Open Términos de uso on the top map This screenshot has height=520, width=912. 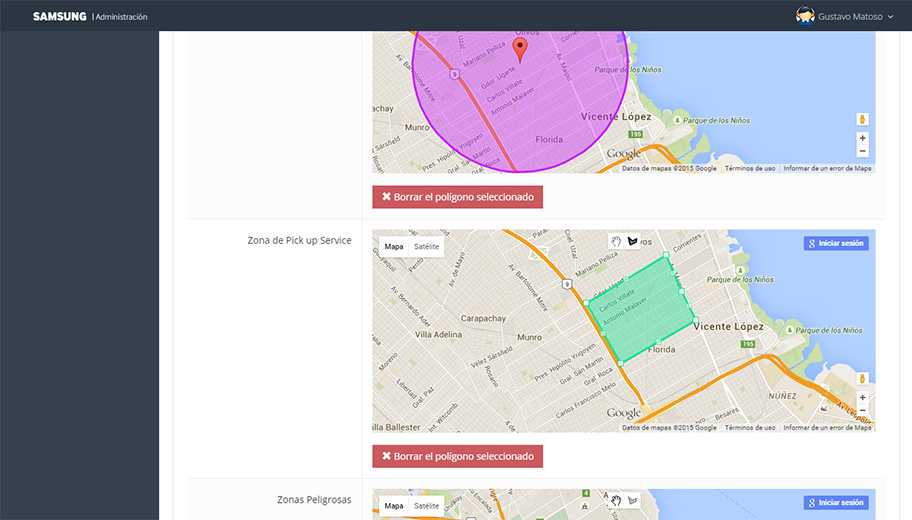pyautogui.click(x=750, y=169)
